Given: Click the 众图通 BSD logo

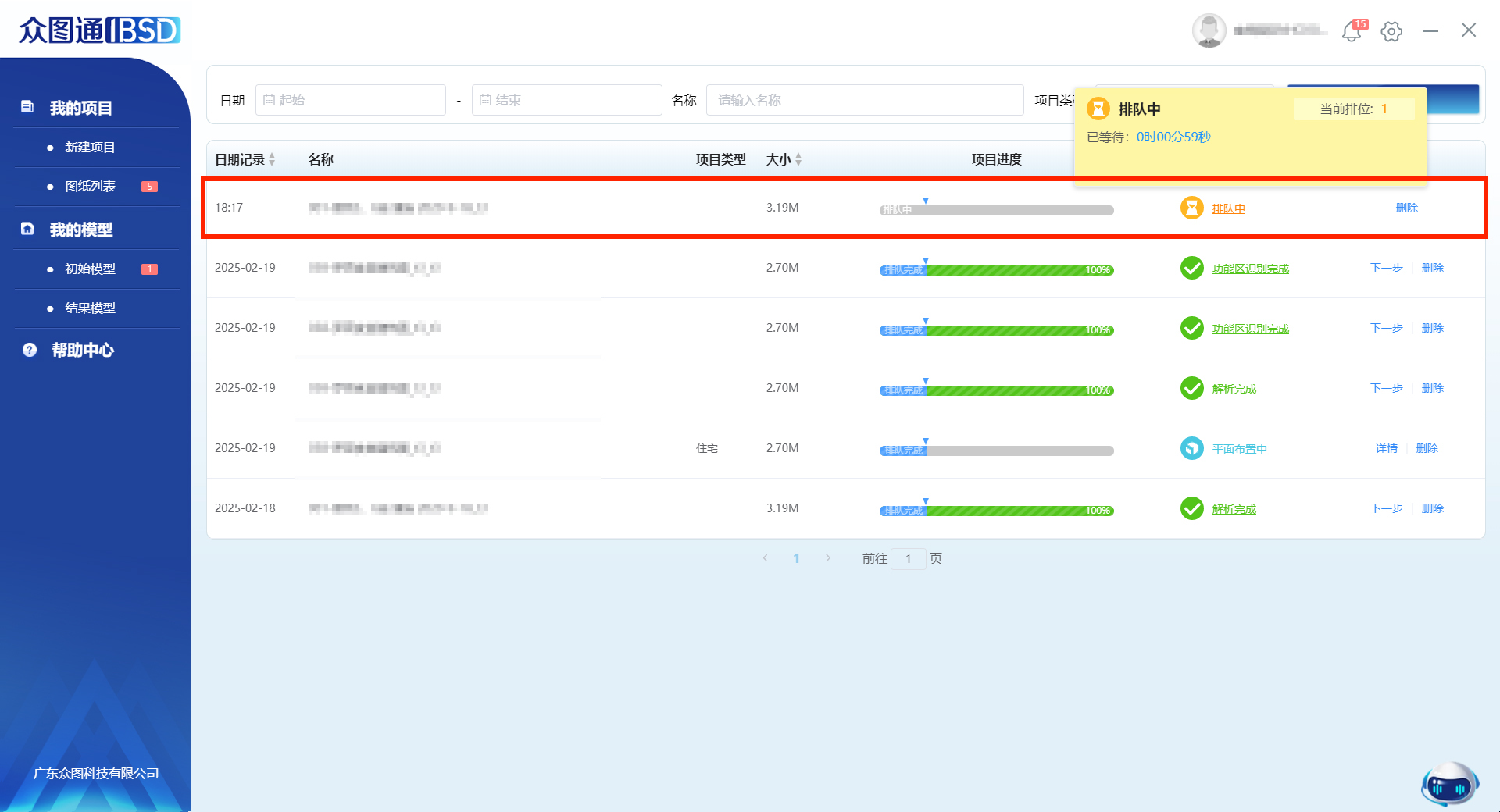Looking at the screenshot, I should coord(100,30).
